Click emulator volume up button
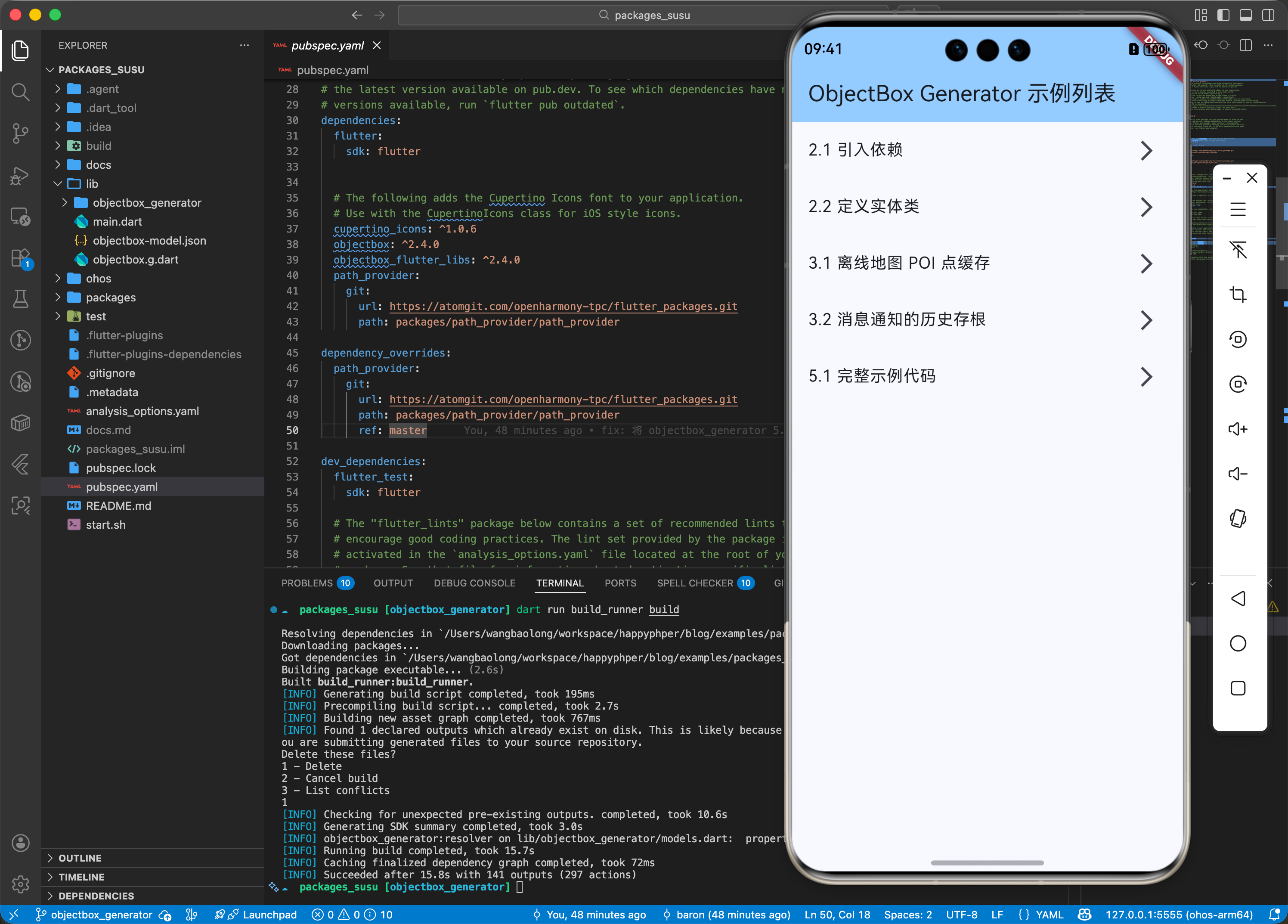The image size is (1288, 924). [1238, 429]
